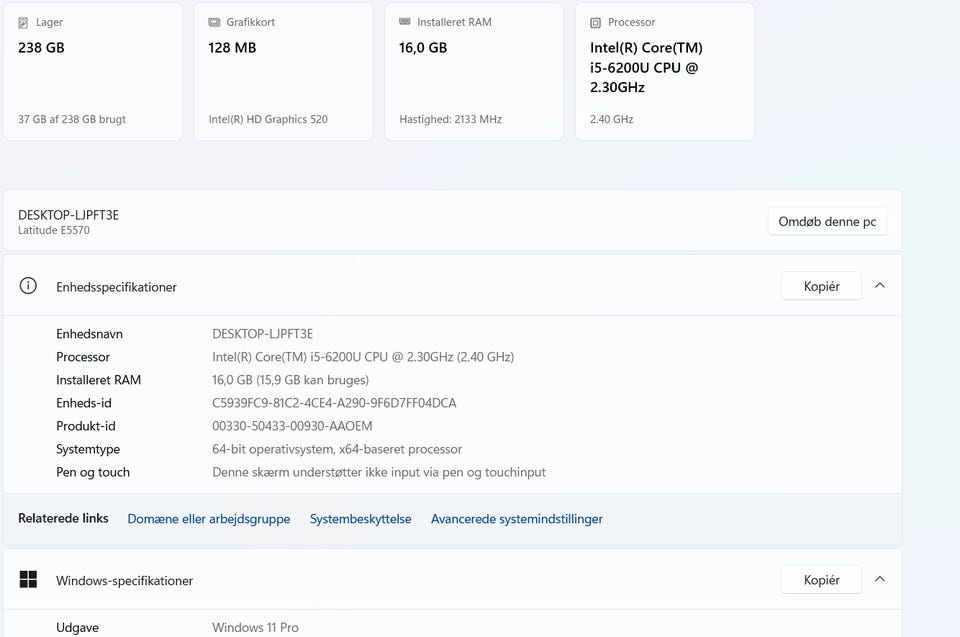Click the Windows logo icon
This screenshot has height=637, width=960.
tap(28, 580)
